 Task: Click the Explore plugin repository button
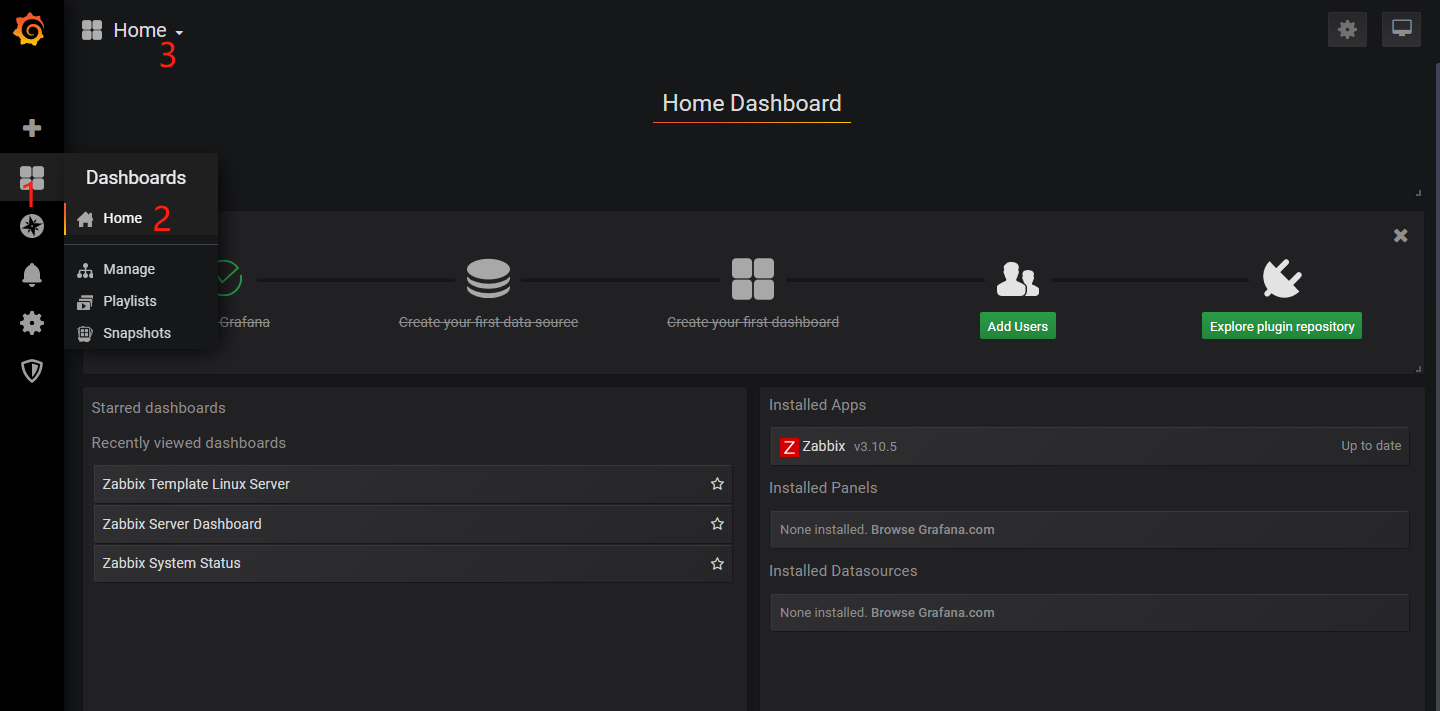click(1281, 326)
